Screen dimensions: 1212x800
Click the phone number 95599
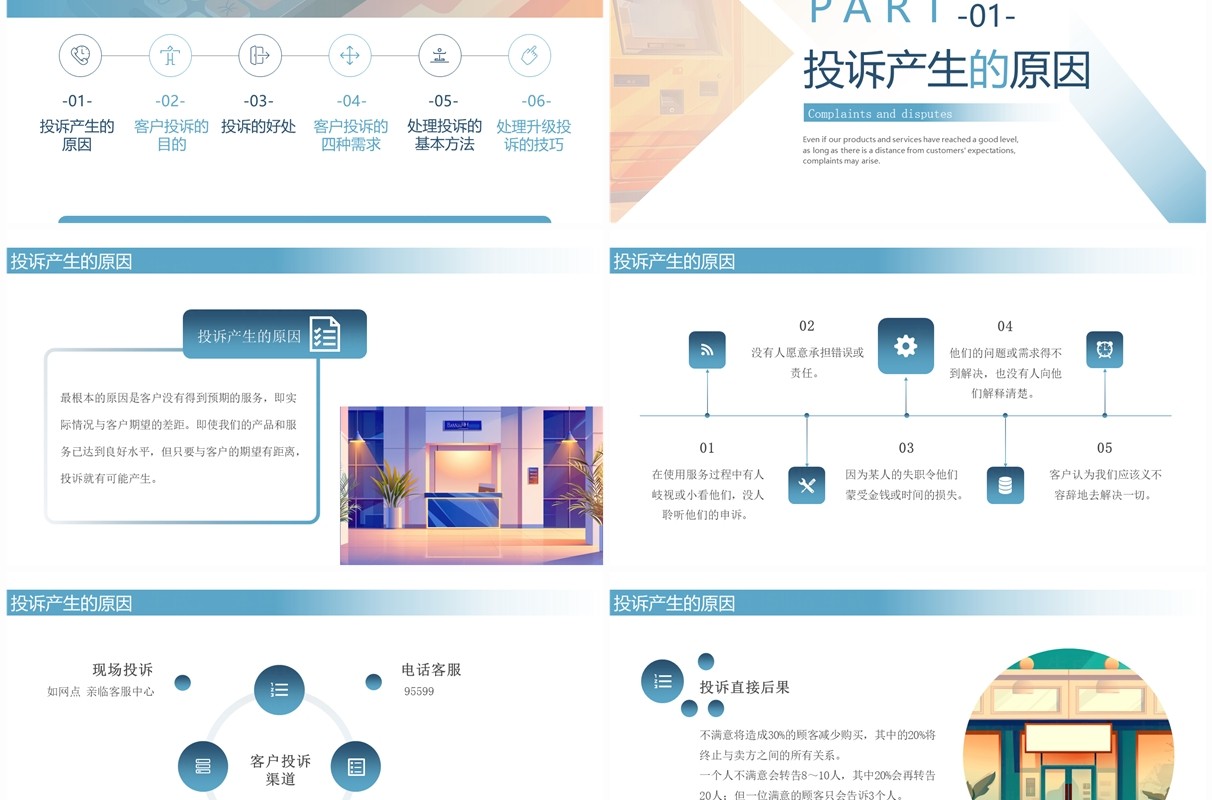419,691
